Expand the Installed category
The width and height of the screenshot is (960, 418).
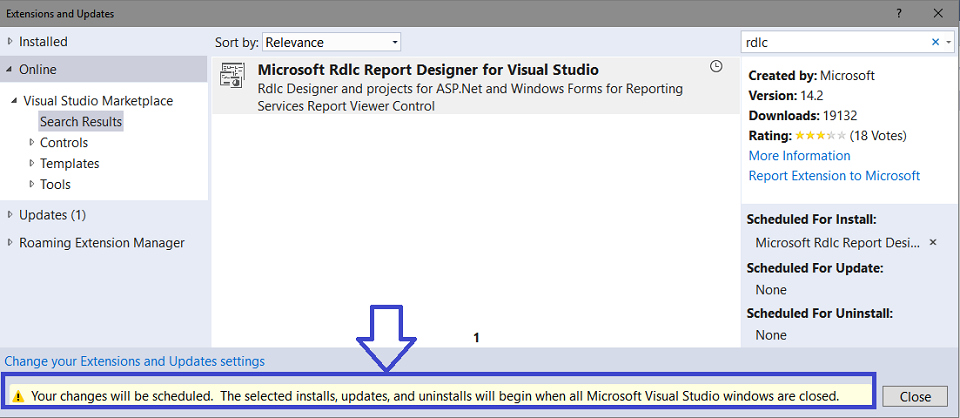click(10, 42)
